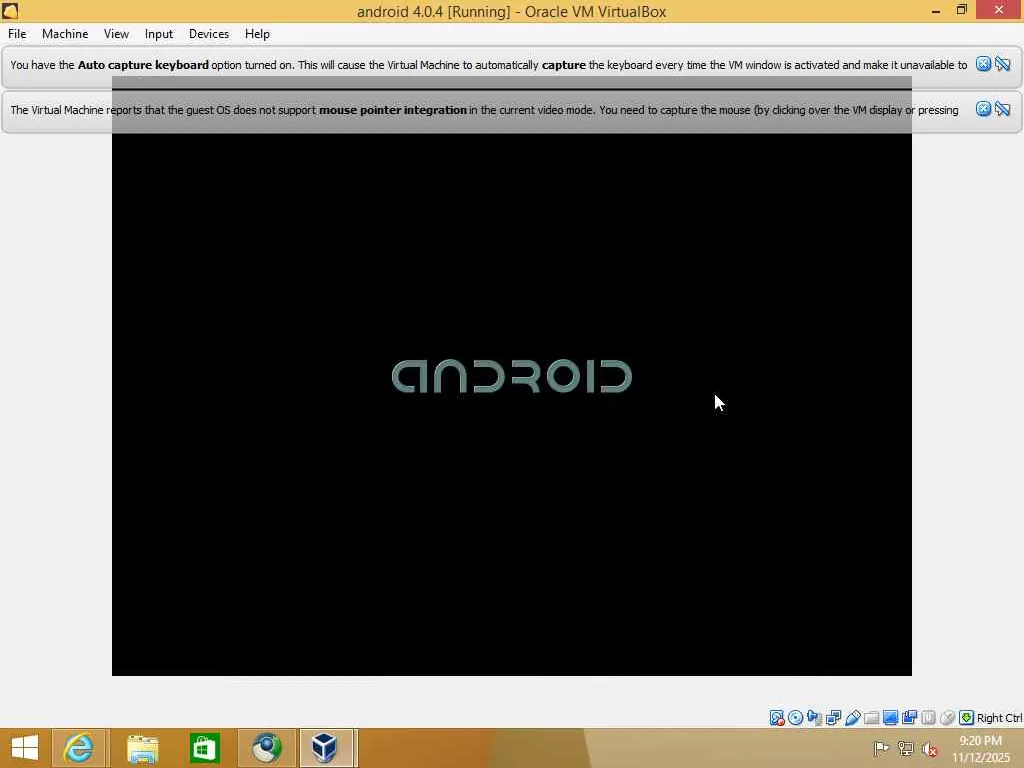Screen dimensions: 1024x768
Task: Open the taskbar clock showing 9:20 PM
Action: 981,749
